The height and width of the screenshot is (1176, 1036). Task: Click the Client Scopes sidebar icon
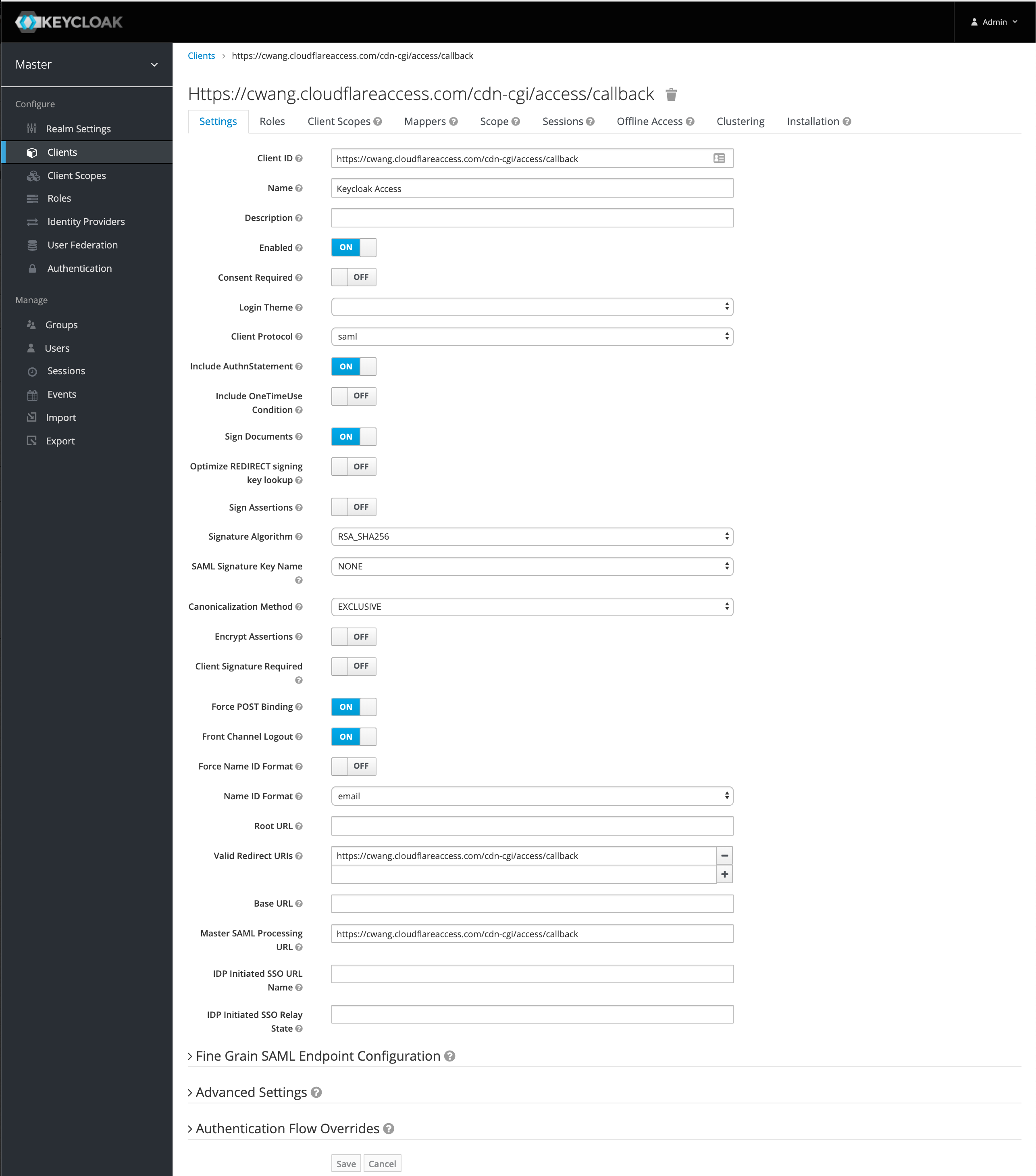pos(34,175)
